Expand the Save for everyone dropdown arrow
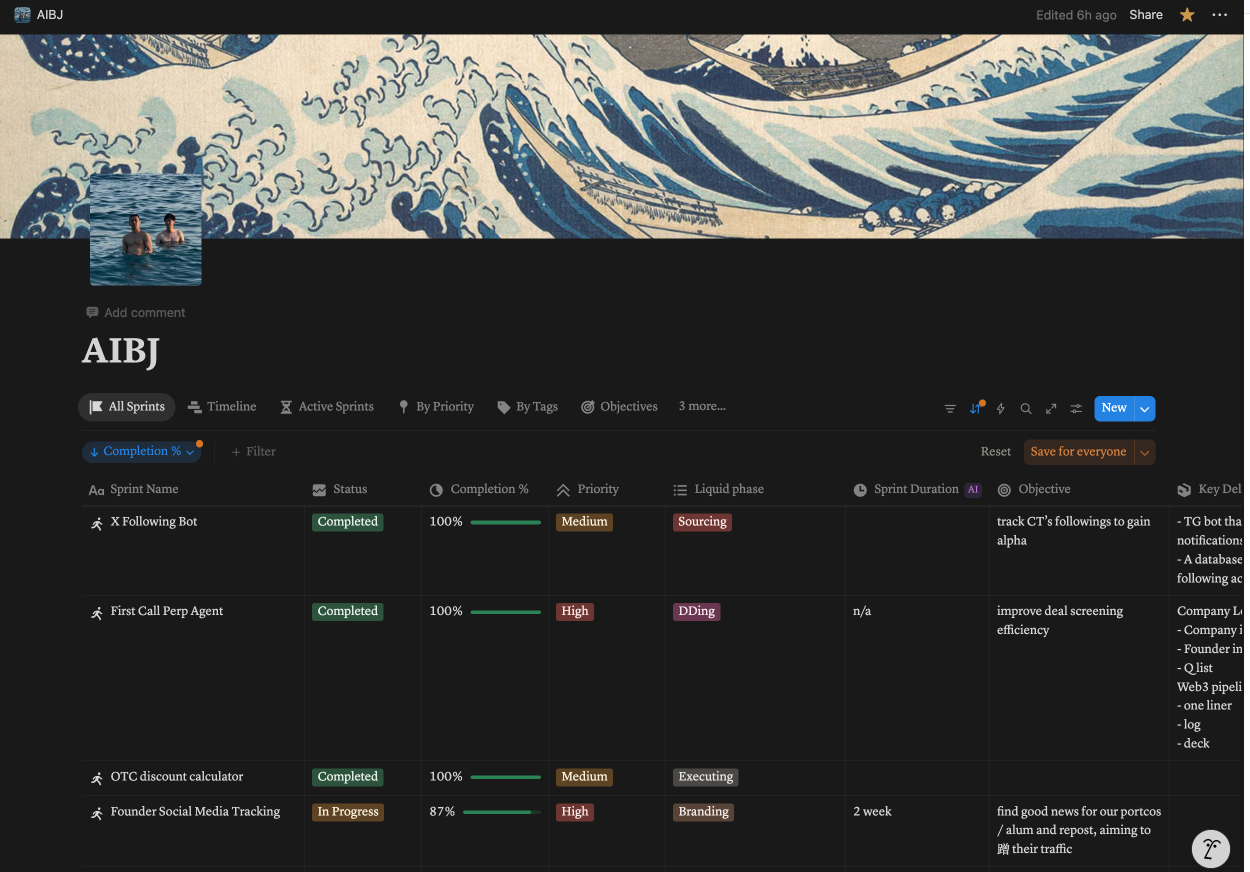 click(1145, 452)
